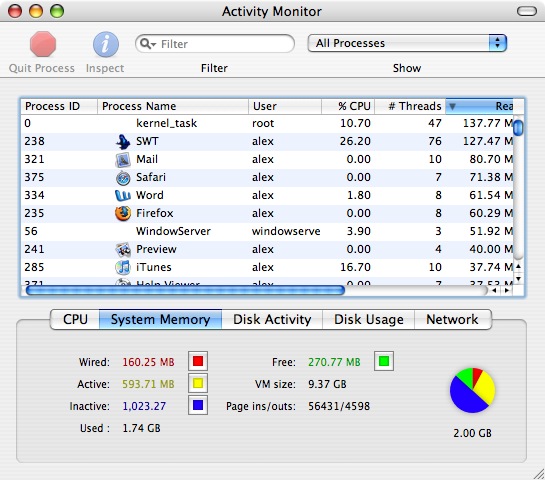Select the Mail app icon in list
545x480 pixels.
click(123, 160)
